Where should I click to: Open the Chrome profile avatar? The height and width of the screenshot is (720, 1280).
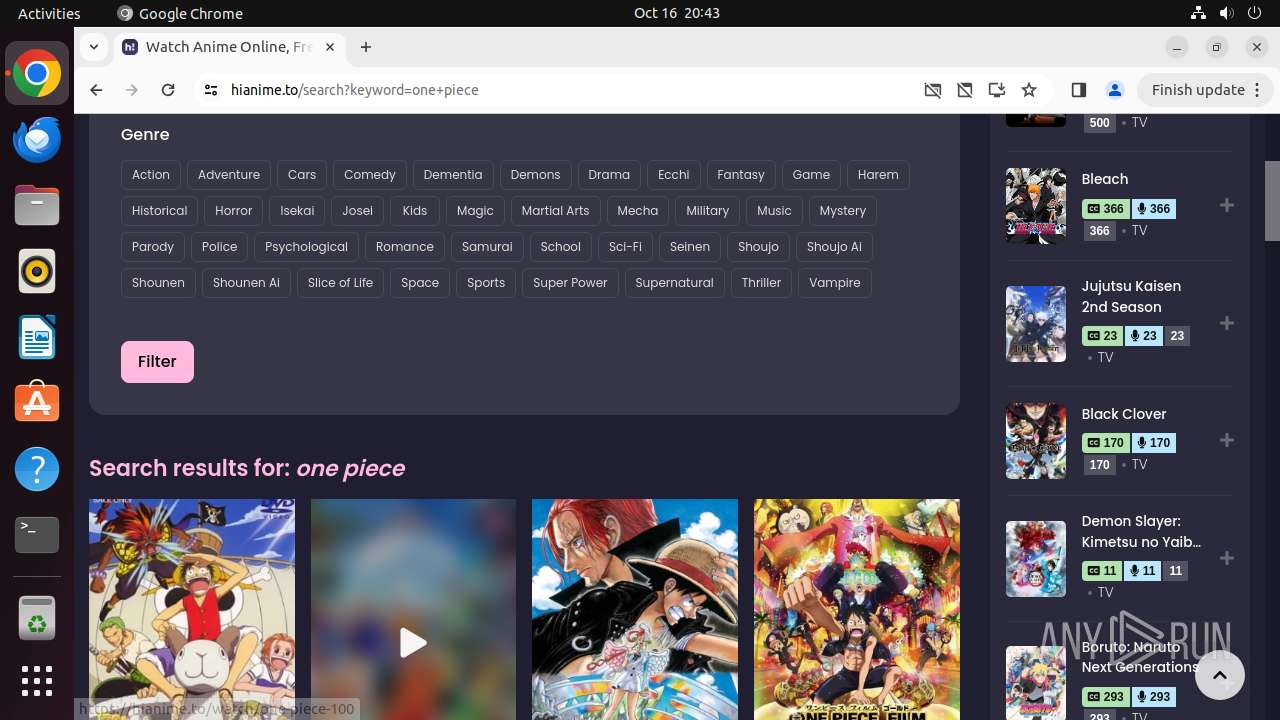(x=1115, y=90)
